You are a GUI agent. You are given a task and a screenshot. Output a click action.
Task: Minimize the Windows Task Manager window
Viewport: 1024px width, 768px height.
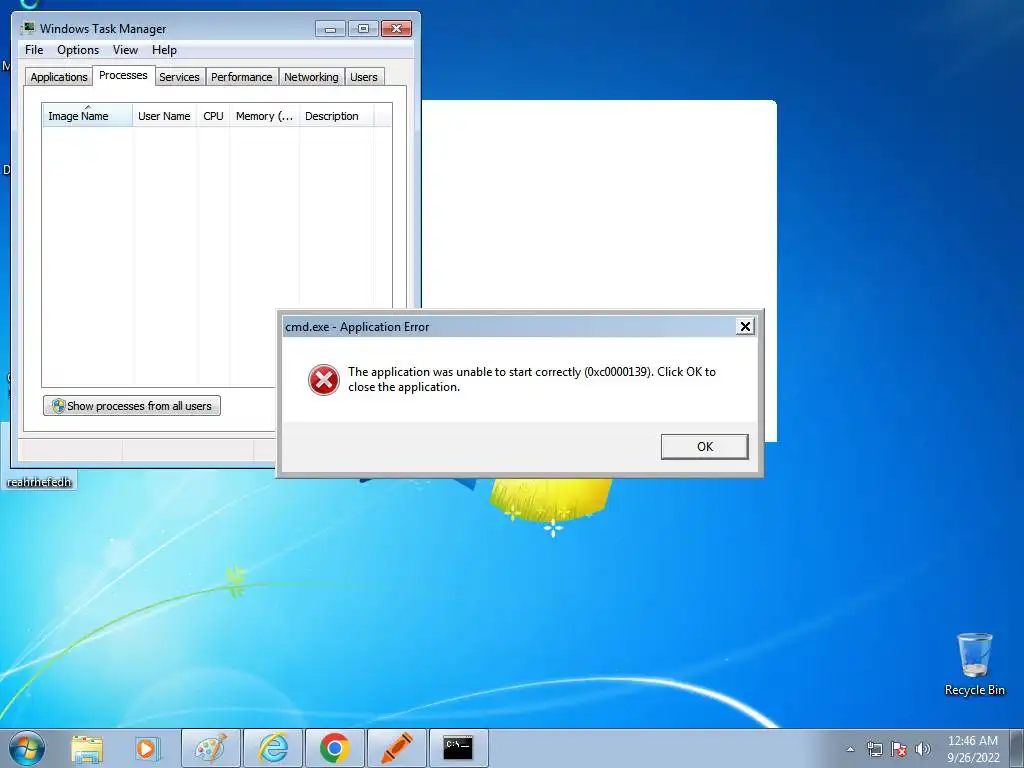[x=330, y=29]
